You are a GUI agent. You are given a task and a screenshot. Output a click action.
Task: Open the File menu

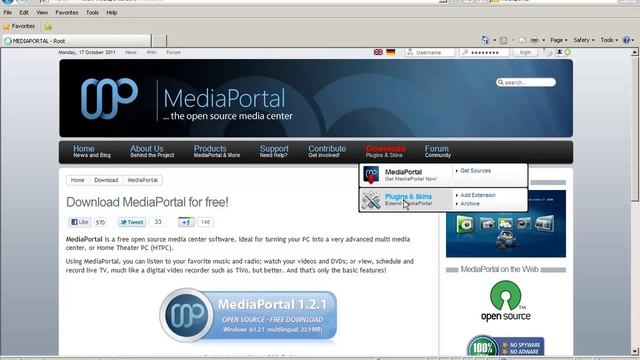(8, 13)
